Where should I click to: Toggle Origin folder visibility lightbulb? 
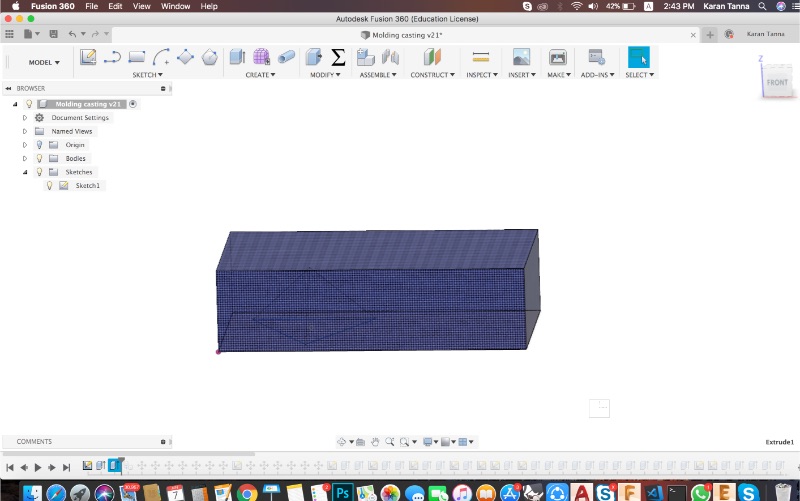tap(39, 145)
